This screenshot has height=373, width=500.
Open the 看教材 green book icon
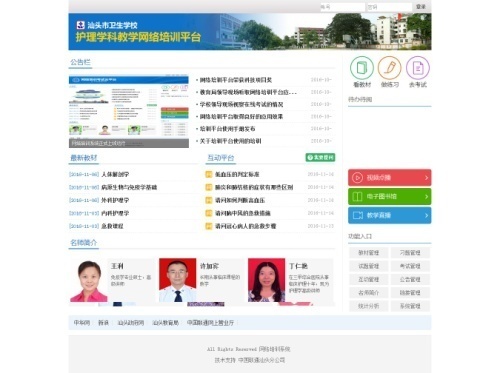pyautogui.click(x=362, y=68)
